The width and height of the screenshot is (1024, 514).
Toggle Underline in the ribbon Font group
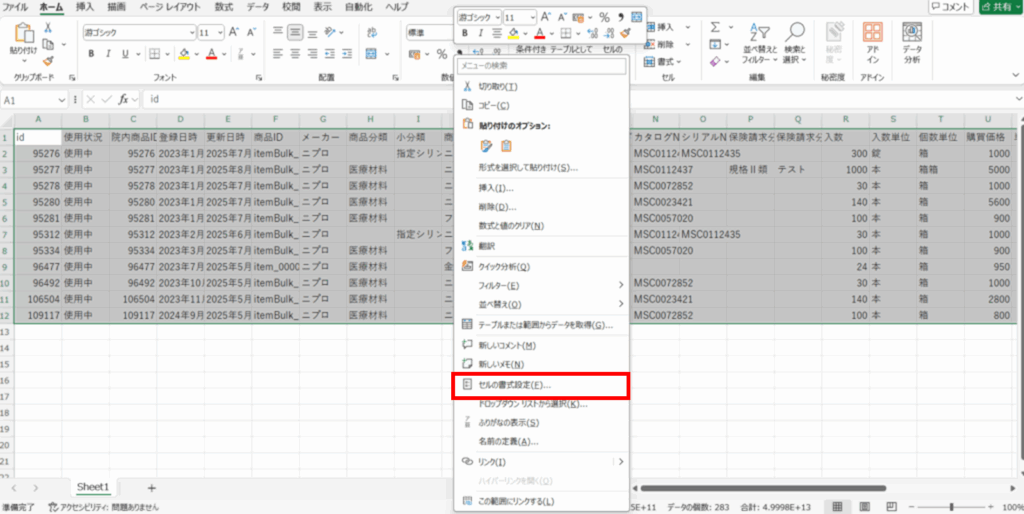123,54
